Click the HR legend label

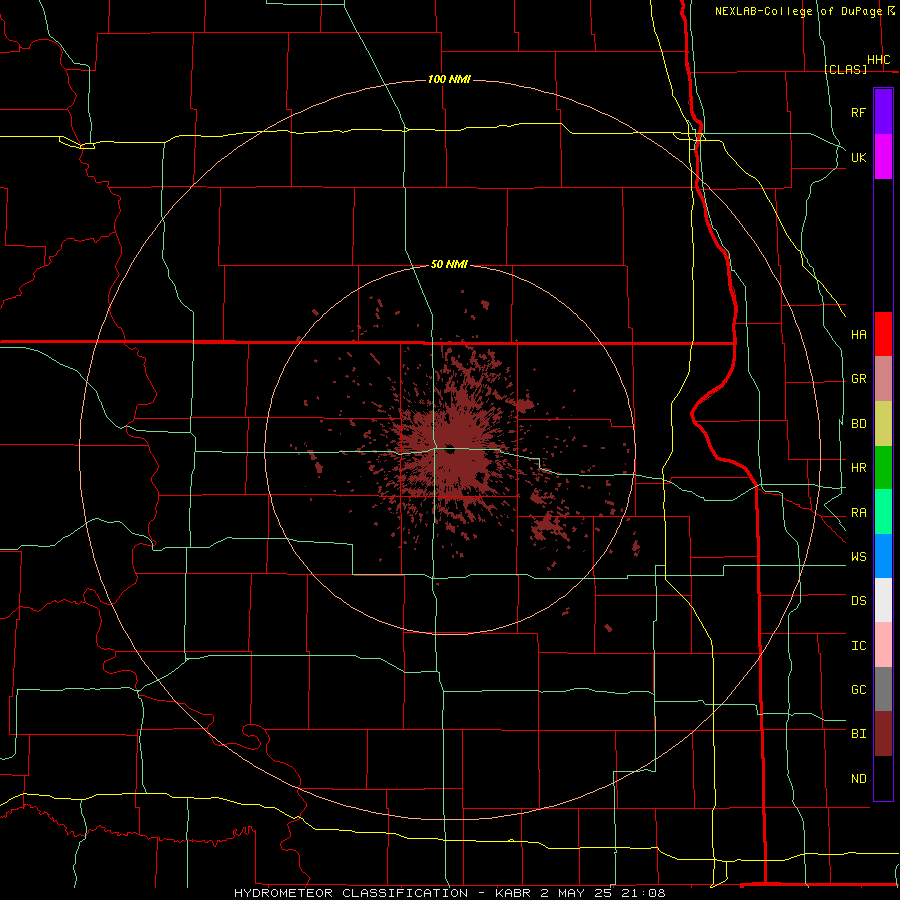point(858,468)
